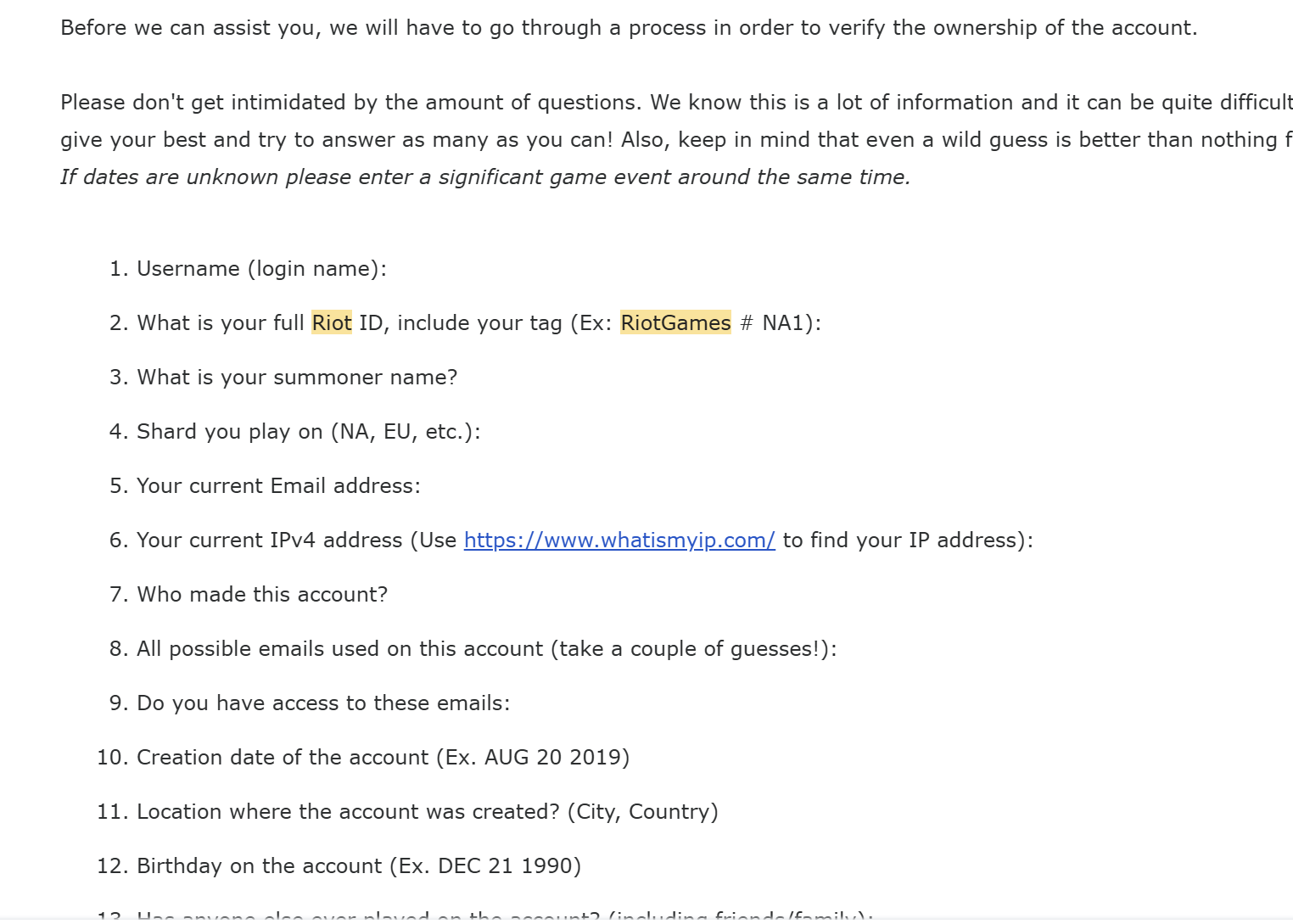Click the Username login name question

click(261, 269)
